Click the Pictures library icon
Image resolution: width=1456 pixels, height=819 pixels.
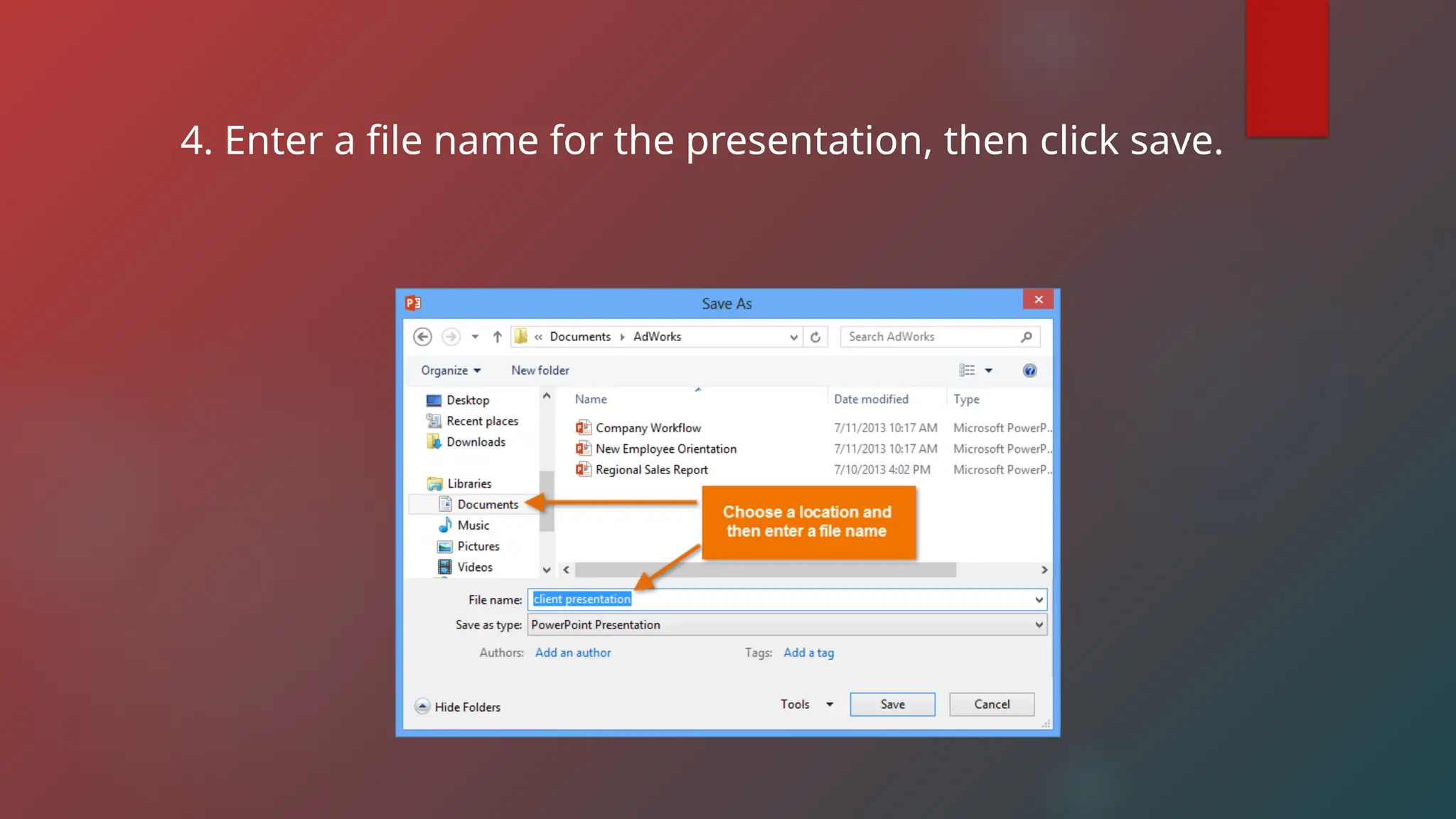coord(445,547)
